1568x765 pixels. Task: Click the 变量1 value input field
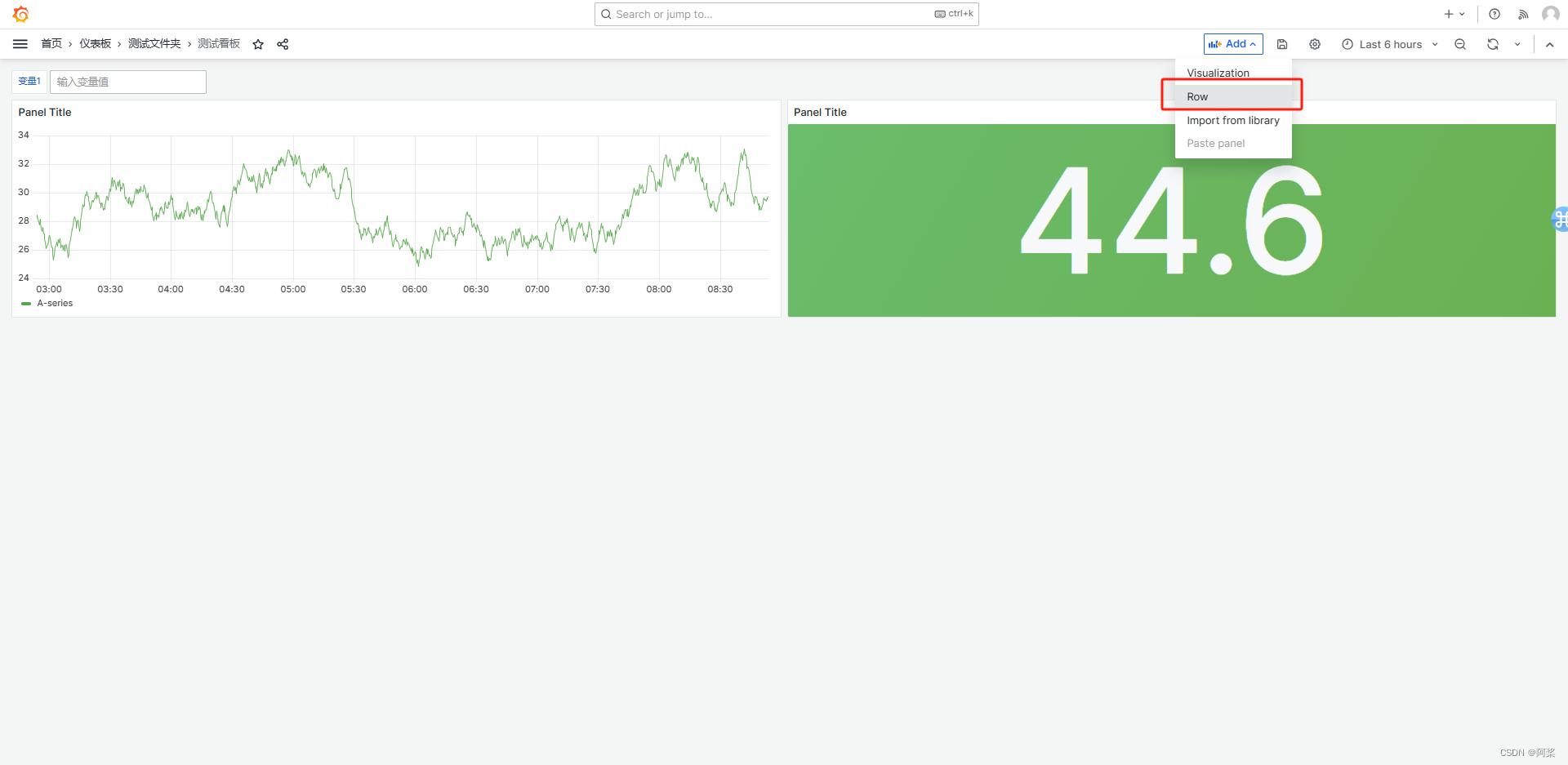tap(128, 82)
